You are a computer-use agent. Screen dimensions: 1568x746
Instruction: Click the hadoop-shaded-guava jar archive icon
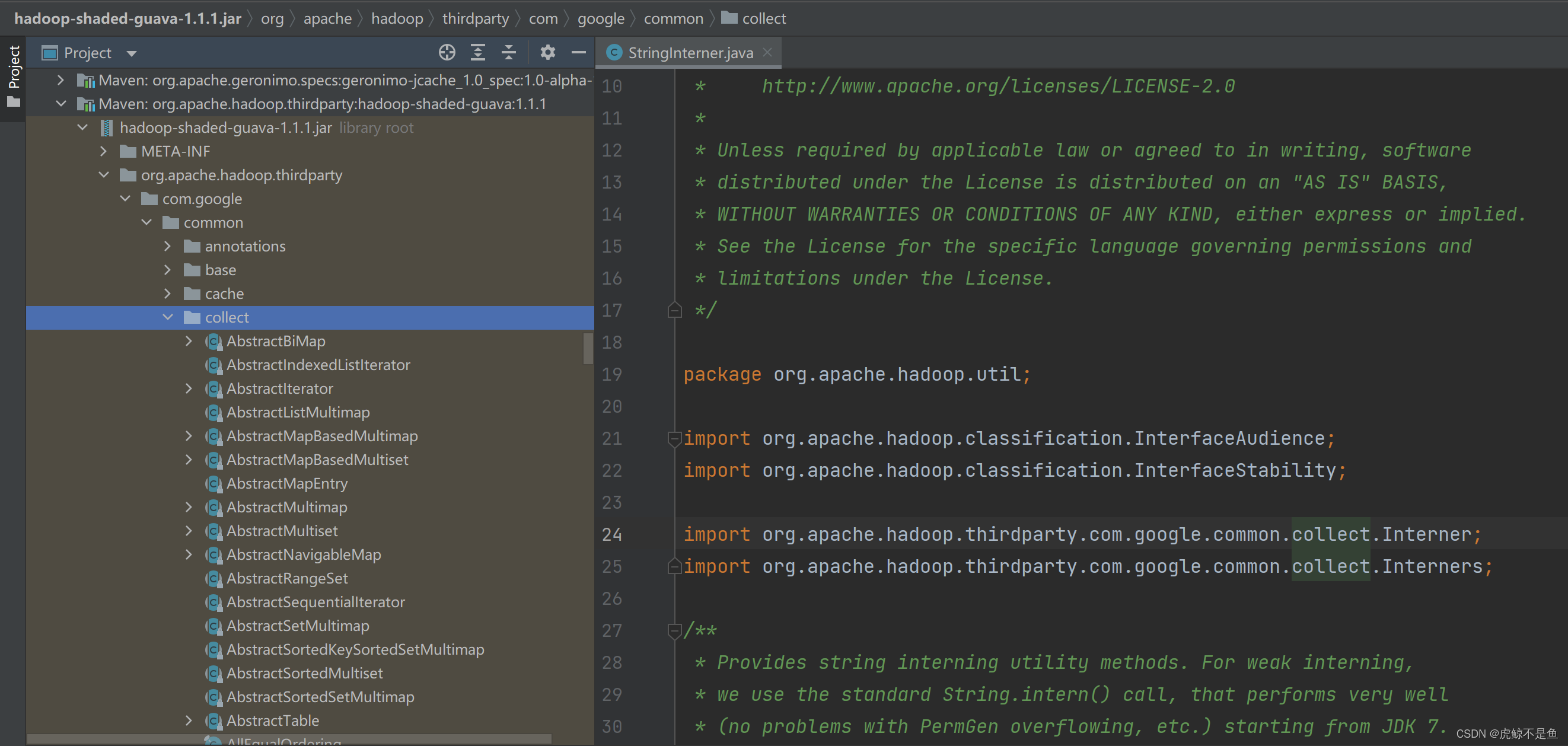tap(107, 127)
